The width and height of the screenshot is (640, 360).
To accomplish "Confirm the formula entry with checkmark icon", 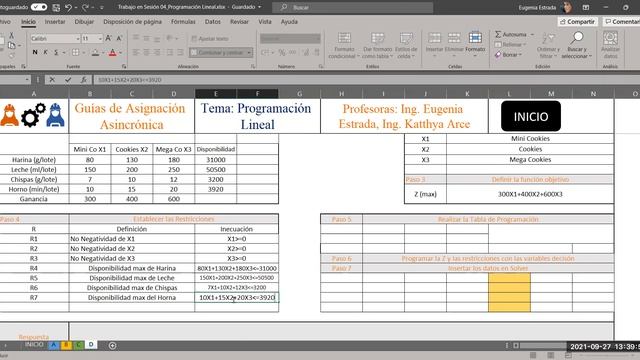I will click(68, 80).
